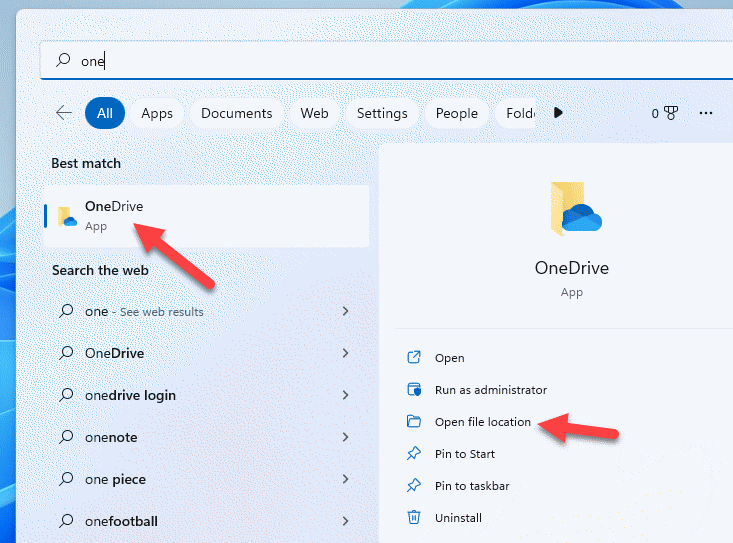Click the magnifier icon beside 'onefootball'

66,521
